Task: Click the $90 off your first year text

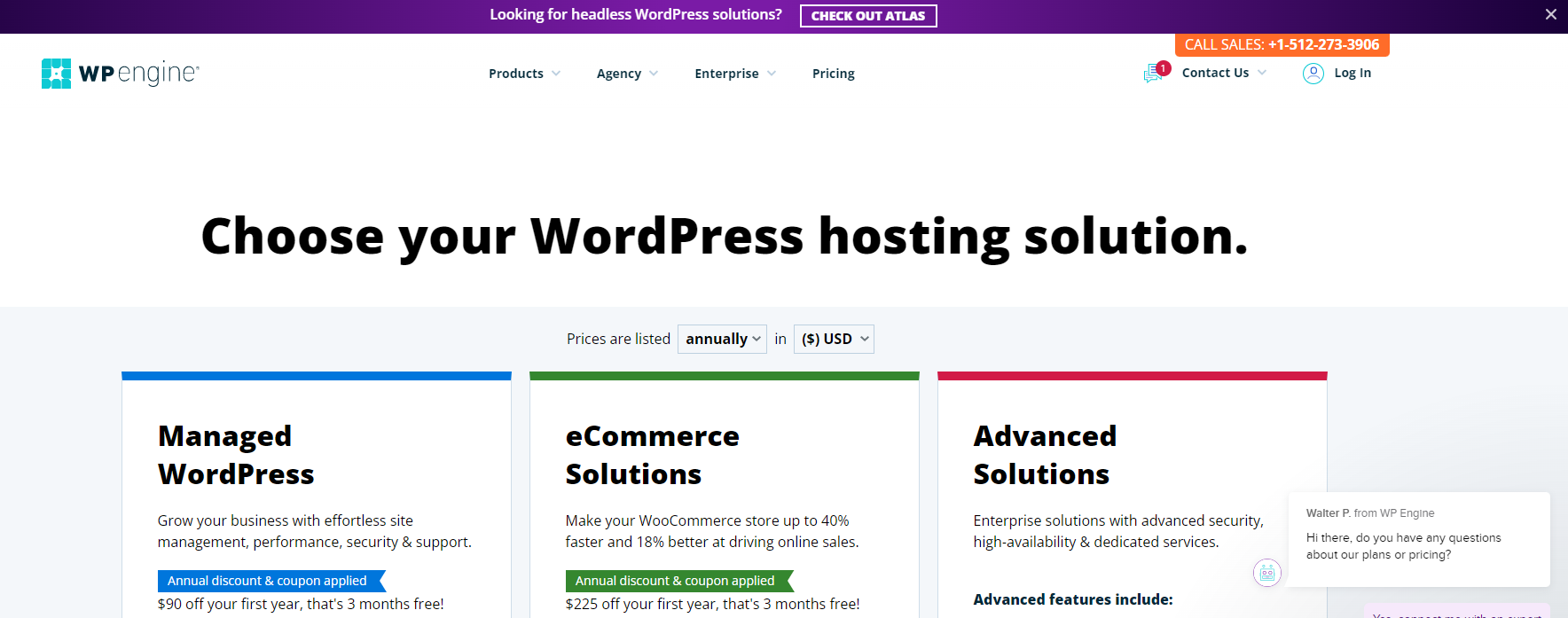Action: (x=301, y=604)
